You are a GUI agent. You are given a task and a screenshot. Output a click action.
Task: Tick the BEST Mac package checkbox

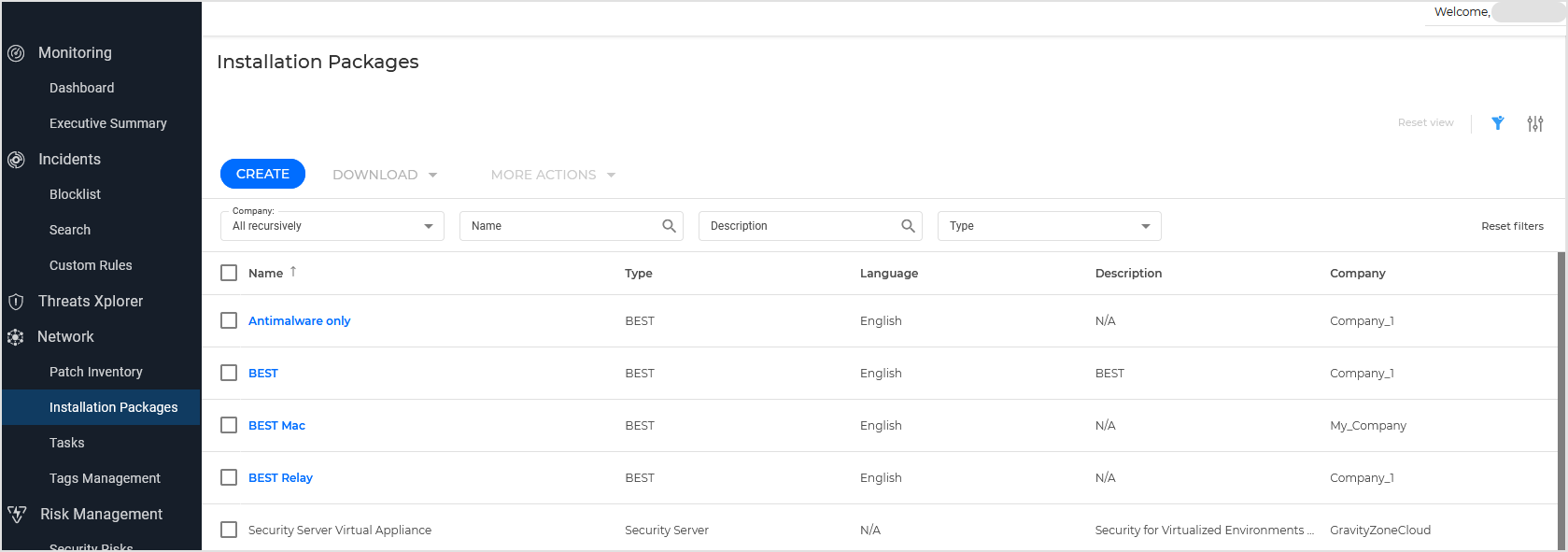coord(229,425)
